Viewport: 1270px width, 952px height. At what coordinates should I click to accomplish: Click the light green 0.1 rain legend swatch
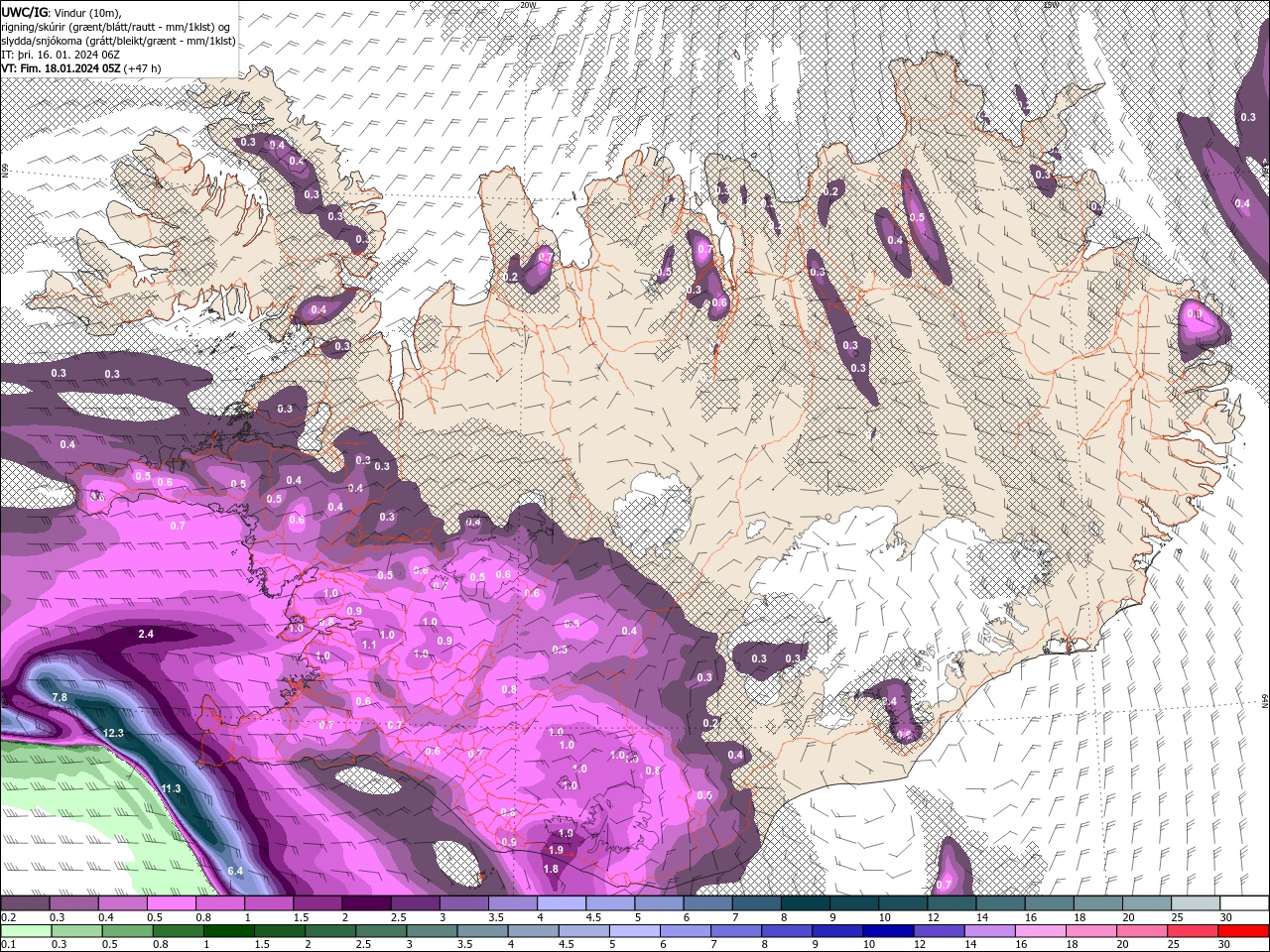(25, 930)
